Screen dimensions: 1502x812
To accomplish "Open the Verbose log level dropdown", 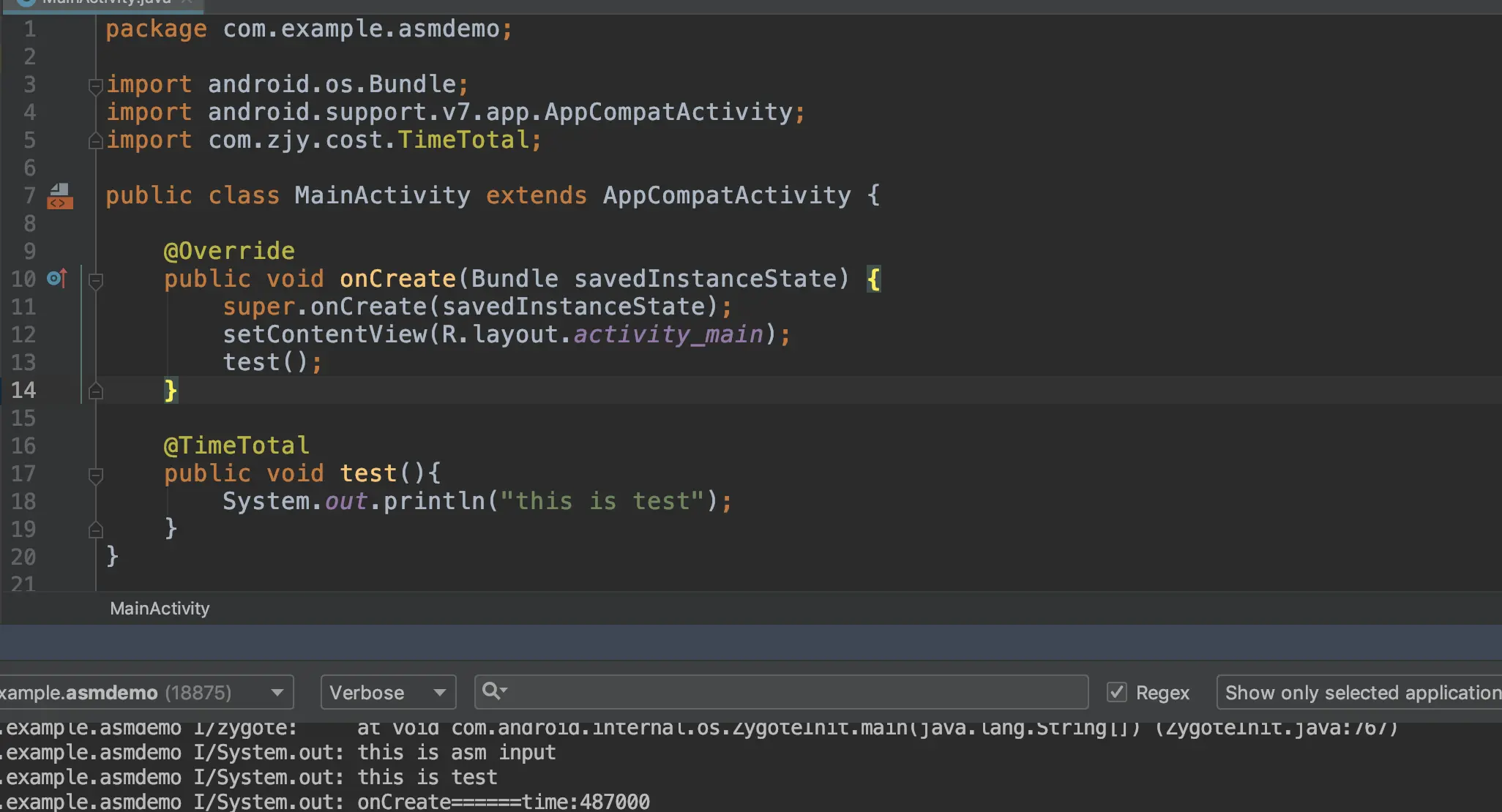I will [388, 692].
